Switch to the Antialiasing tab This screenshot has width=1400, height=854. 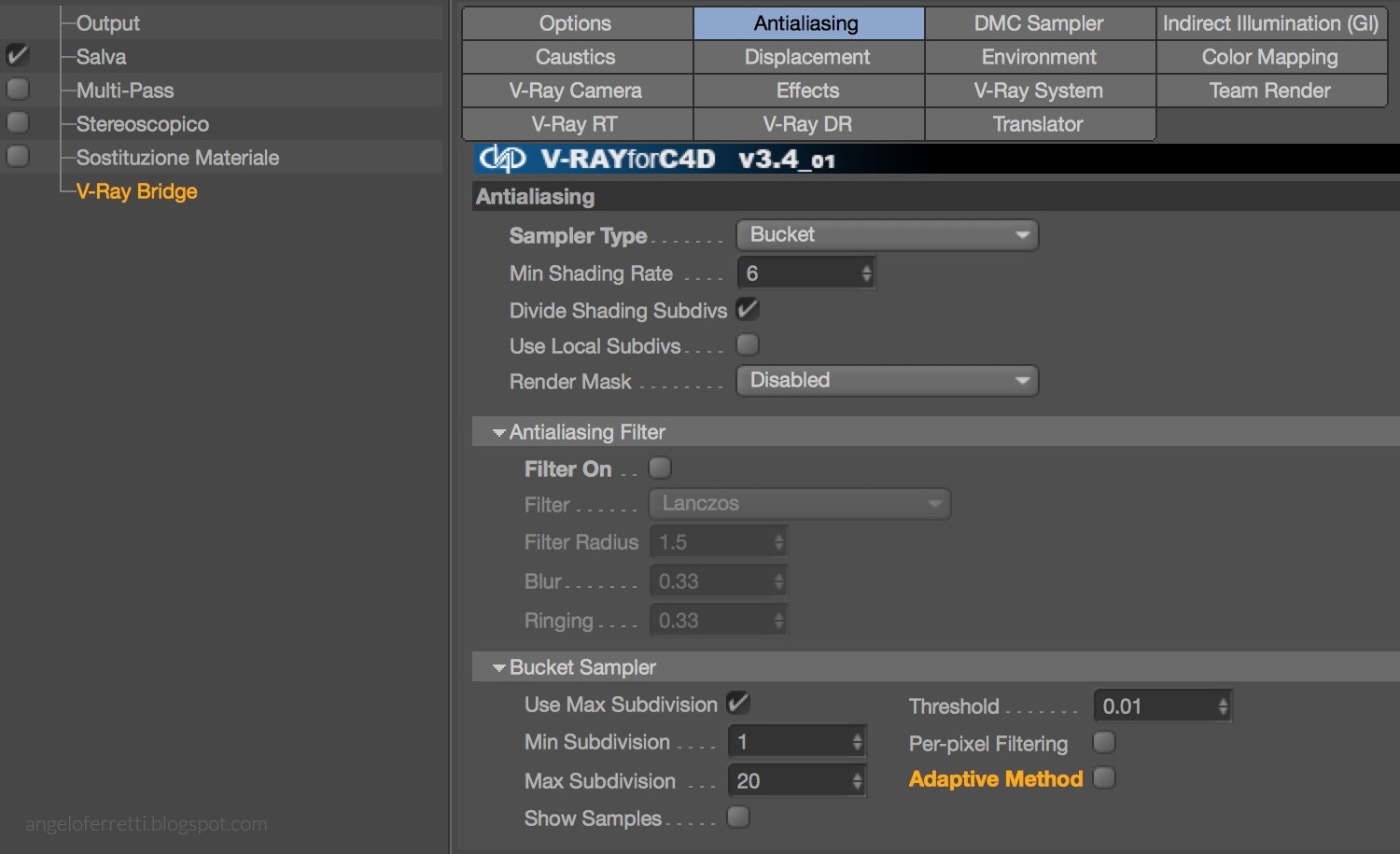point(808,23)
